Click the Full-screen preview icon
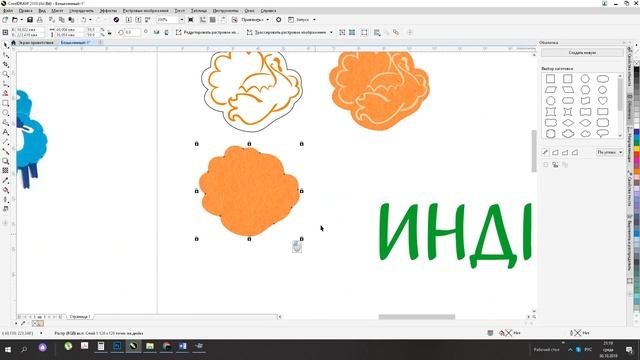The width and height of the screenshot is (640, 360). coord(191,20)
